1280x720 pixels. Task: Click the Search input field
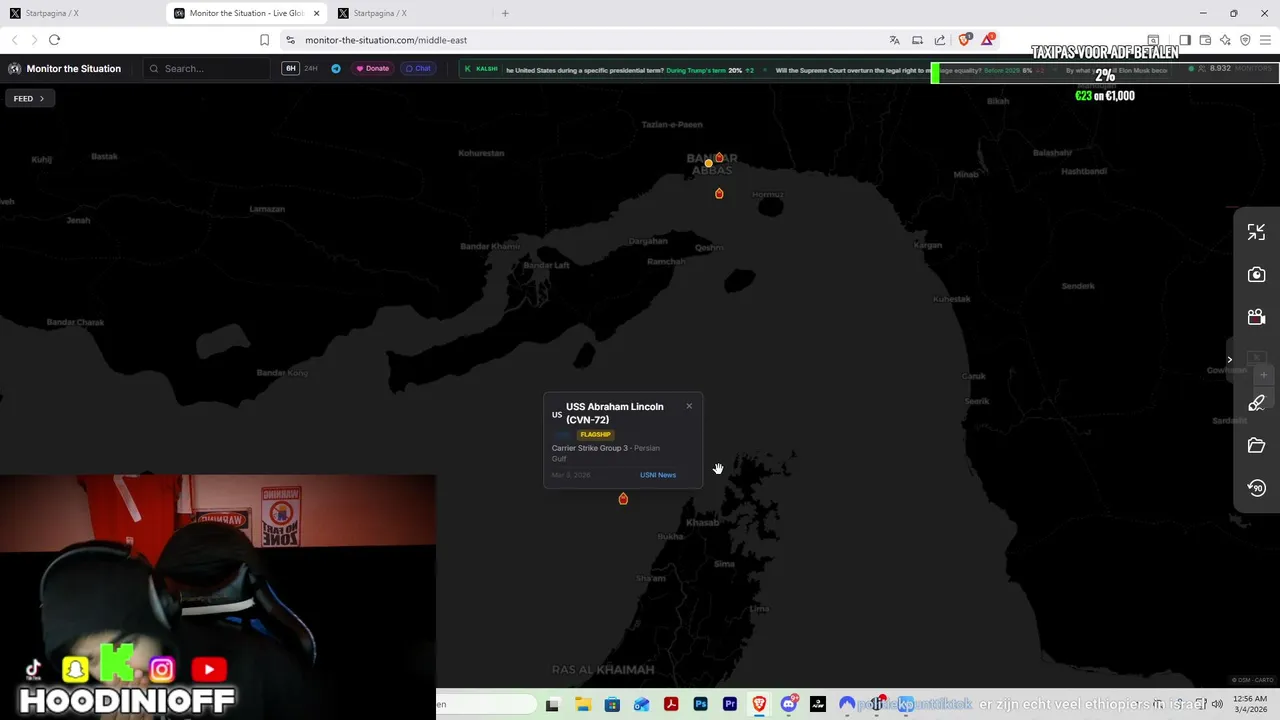tap(207, 69)
